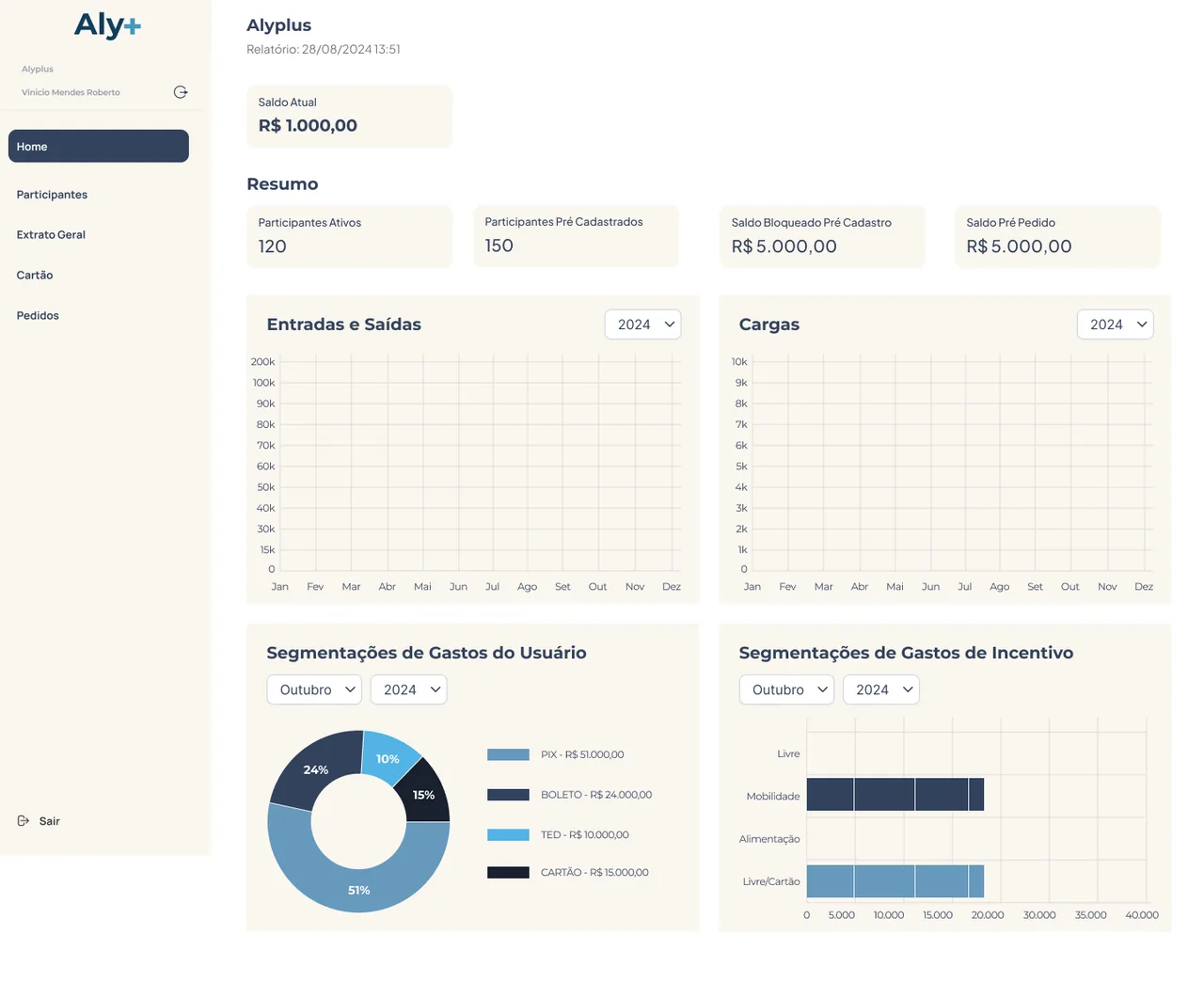Image resolution: width=1204 pixels, height=982 pixels.
Task: Change the year for Gastos do Usuário
Action: point(408,689)
